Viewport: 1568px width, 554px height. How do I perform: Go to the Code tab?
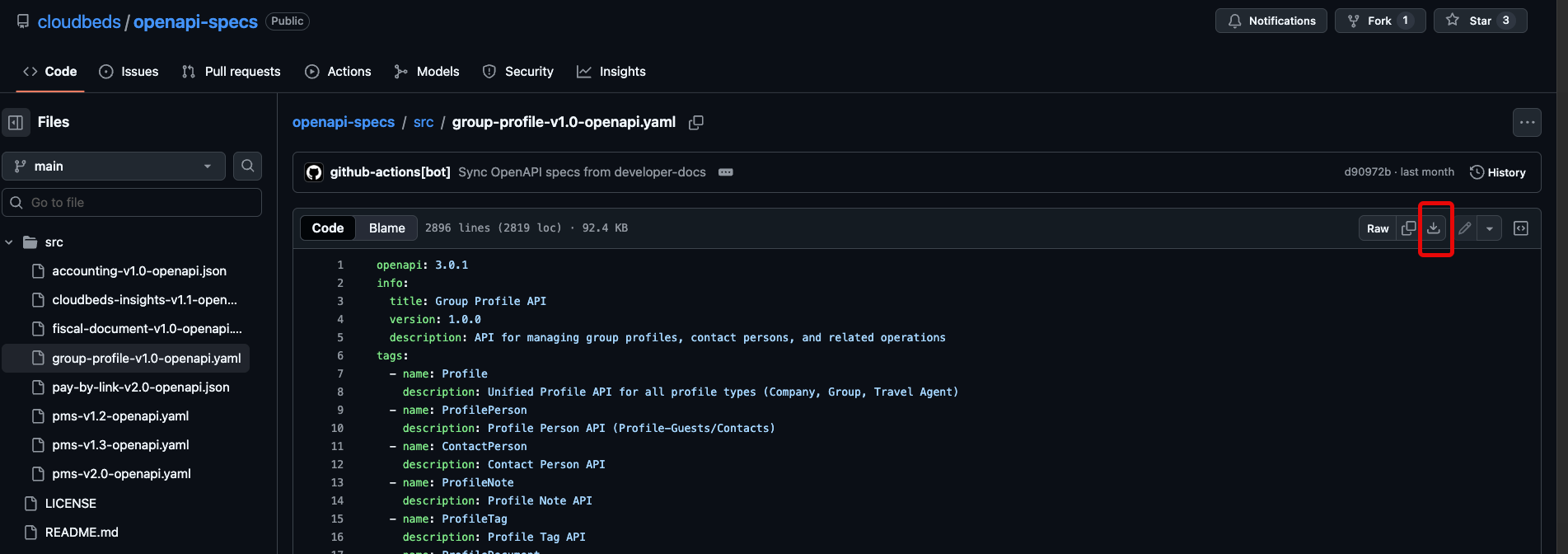tap(50, 72)
